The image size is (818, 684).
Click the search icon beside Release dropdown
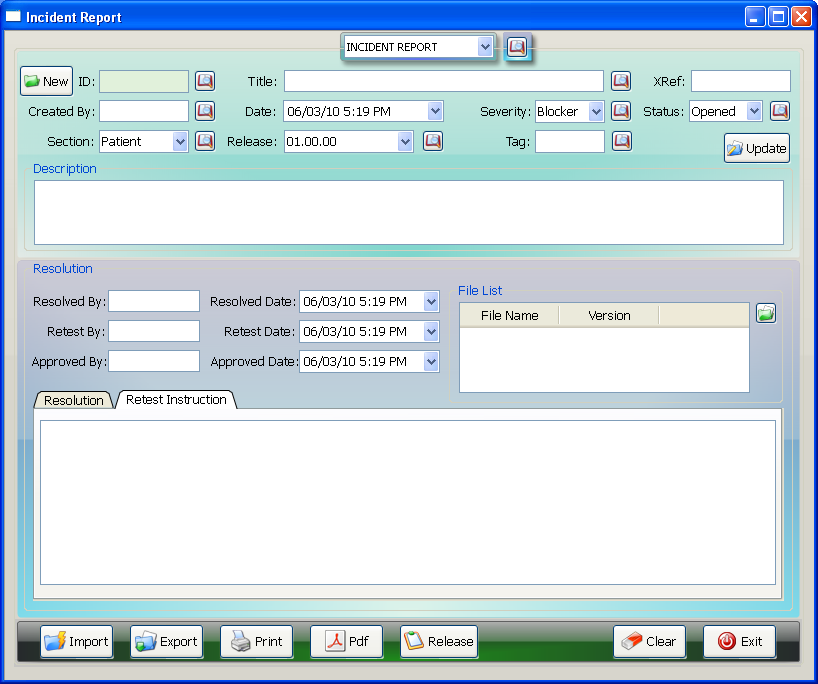(x=433, y=141)
